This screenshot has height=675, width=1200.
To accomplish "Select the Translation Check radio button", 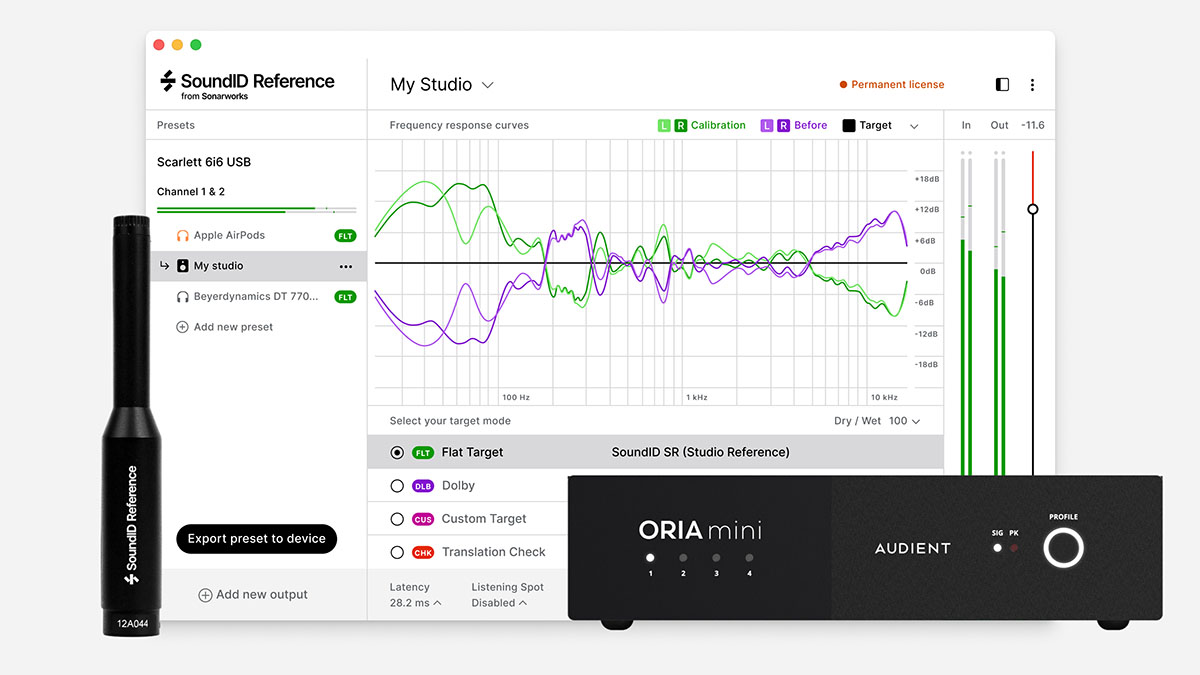I will [x=397, y=551].
